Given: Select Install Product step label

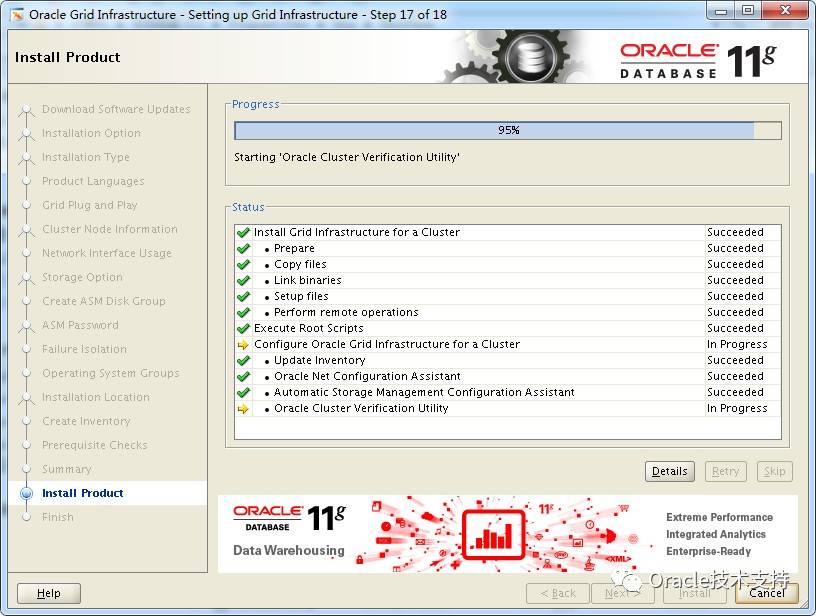Looking at the screenshot, I should pos(83,493).
